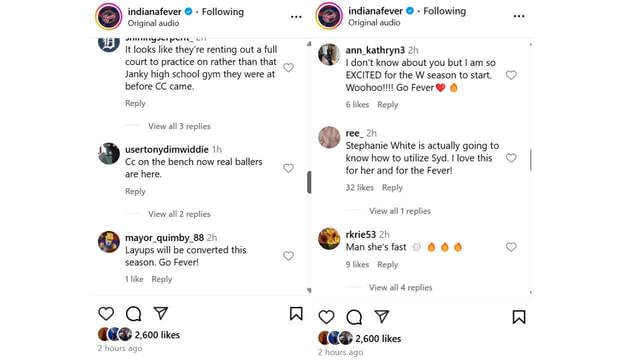Image resolution: width=640 pixels, height=360 pixels.
Task: Expand View all 4 replies under rkrie53
Action: (x=400, y=287)
